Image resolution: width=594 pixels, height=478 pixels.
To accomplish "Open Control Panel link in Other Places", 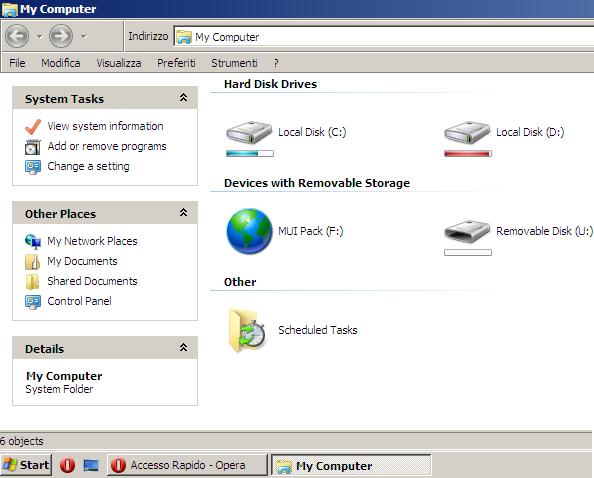I will pyautogui.click(x=79, y=301).
